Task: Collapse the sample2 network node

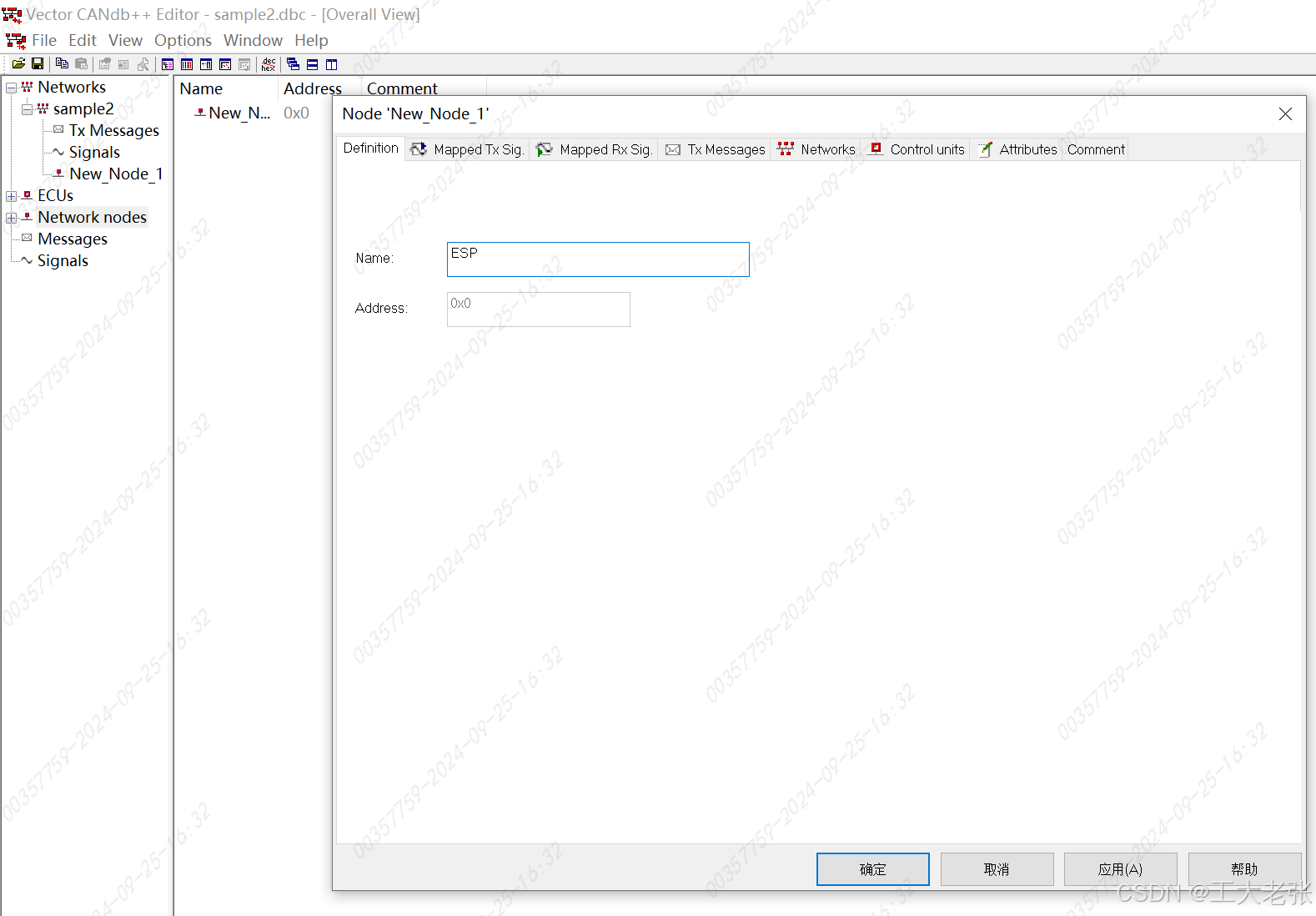Action: 27,109
